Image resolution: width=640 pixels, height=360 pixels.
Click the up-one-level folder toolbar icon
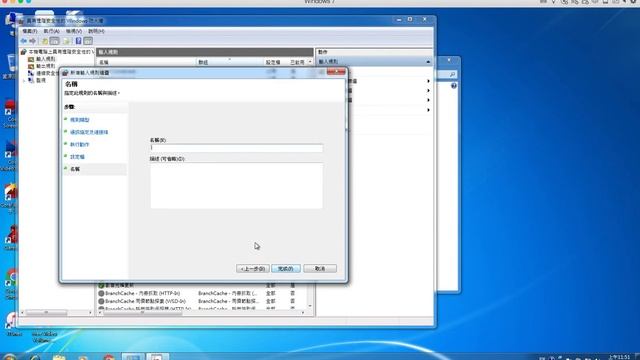click(45, 41)
